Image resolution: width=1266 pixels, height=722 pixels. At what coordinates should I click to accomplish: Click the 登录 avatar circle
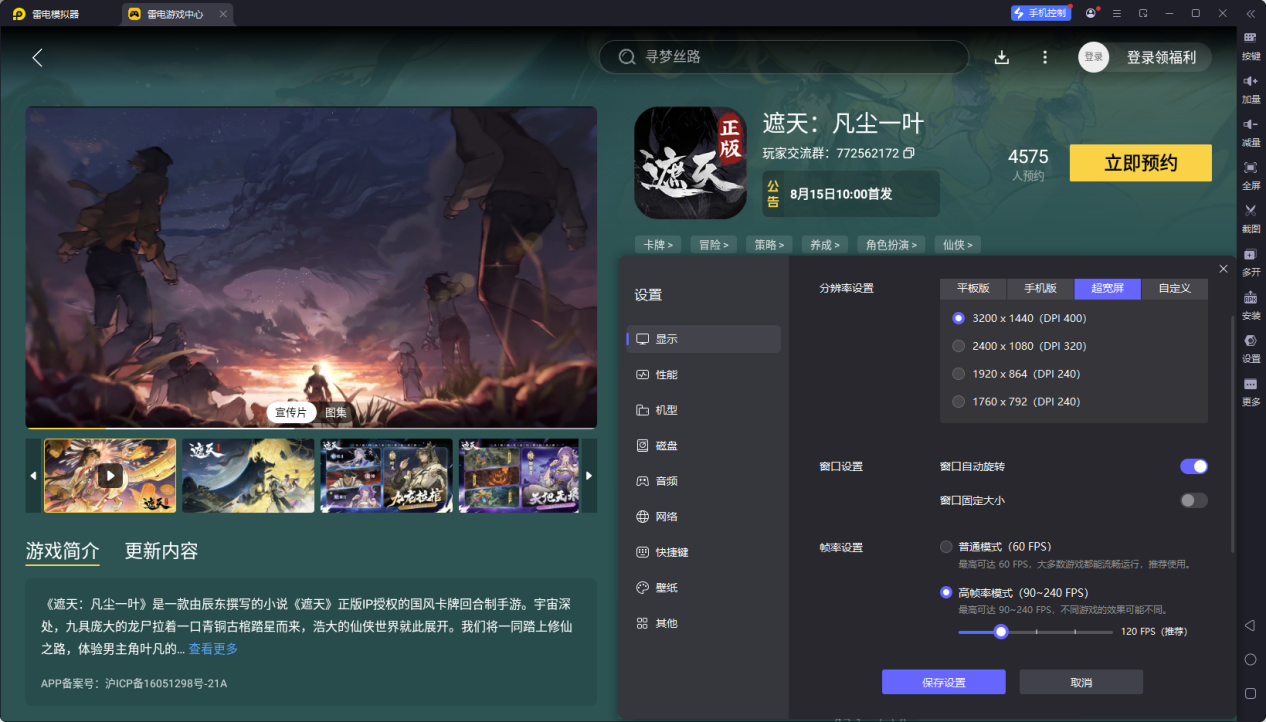point(1094,57)
